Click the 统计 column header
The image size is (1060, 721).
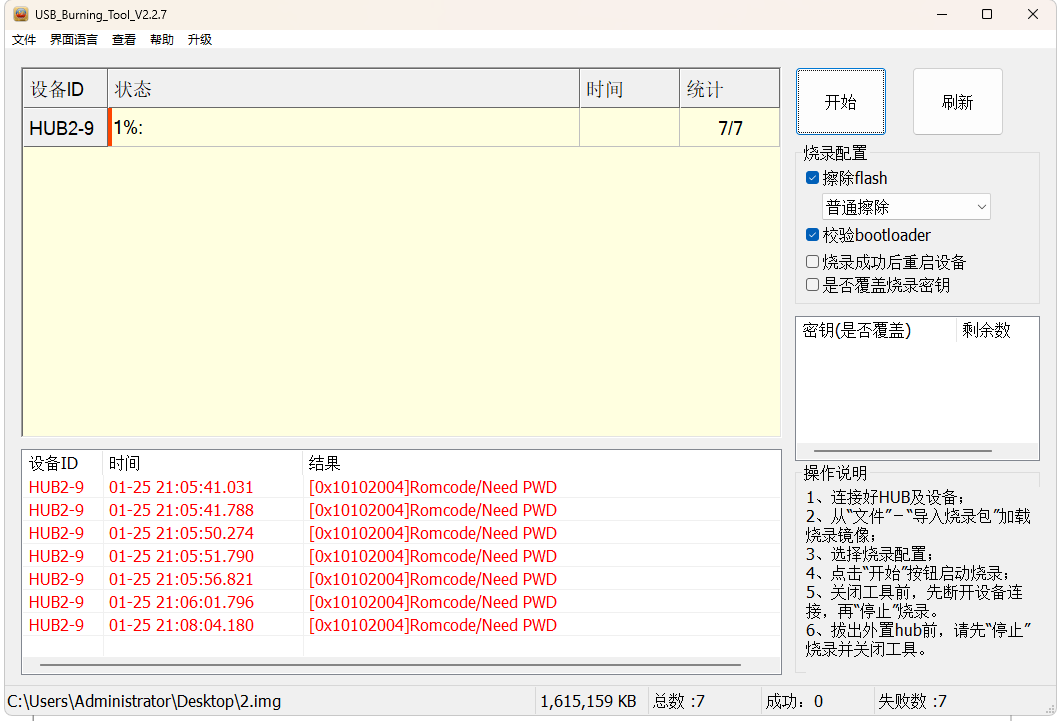[x=729, y=89]
